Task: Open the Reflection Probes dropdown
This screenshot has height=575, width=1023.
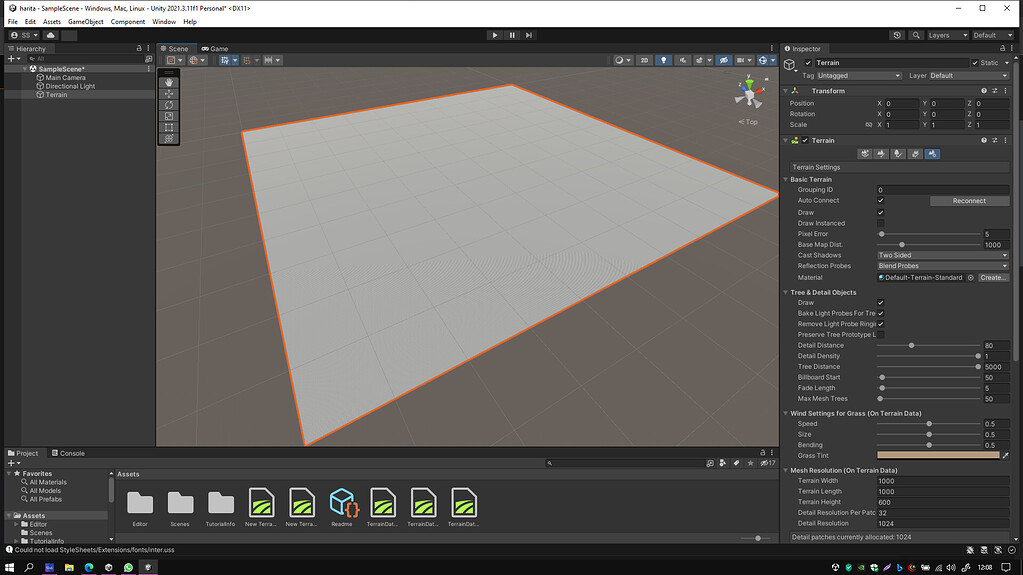Action: 943,266
